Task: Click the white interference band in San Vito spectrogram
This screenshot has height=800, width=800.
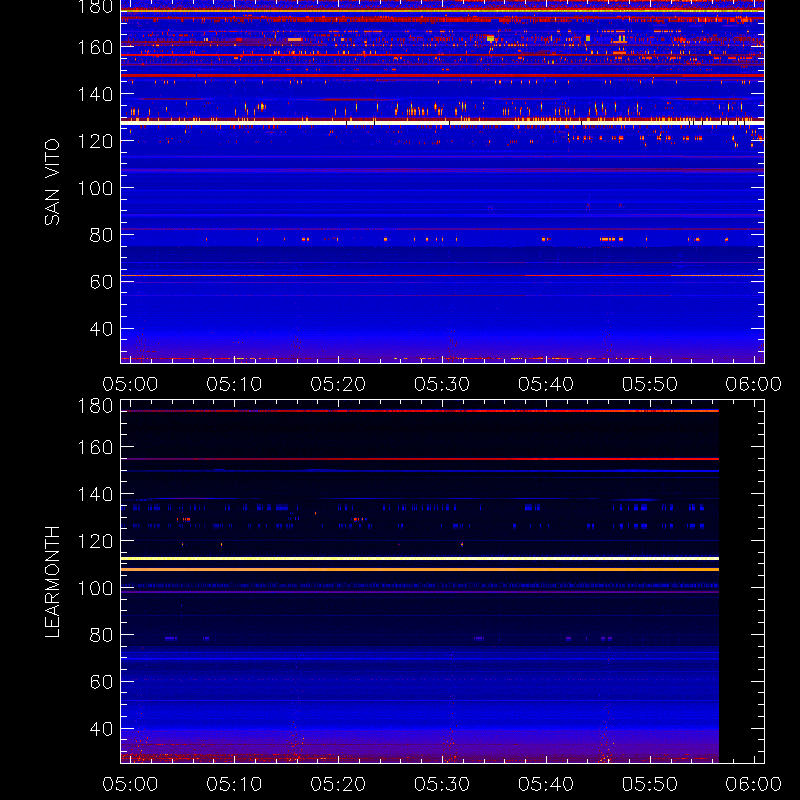Action: [x=442, y=123]
